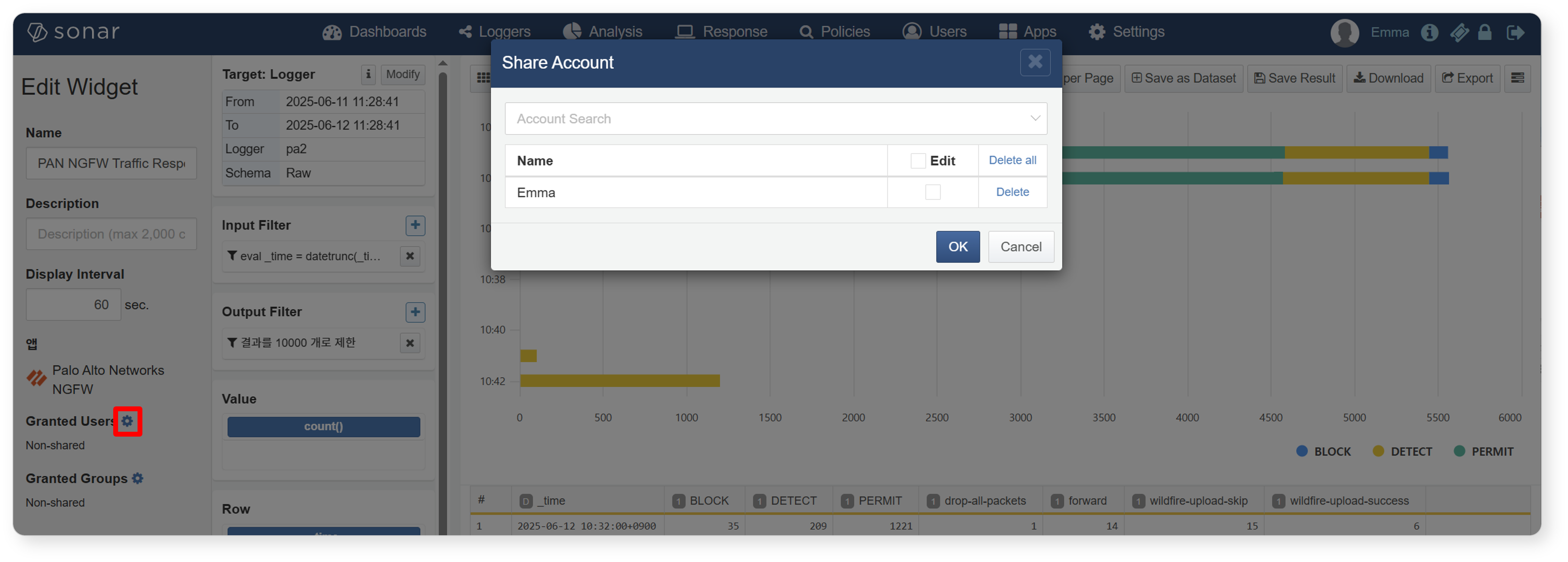The height and width of the screenshot is (562, 1568).
Task: Click the From date value
Action: tap(343, 102)
